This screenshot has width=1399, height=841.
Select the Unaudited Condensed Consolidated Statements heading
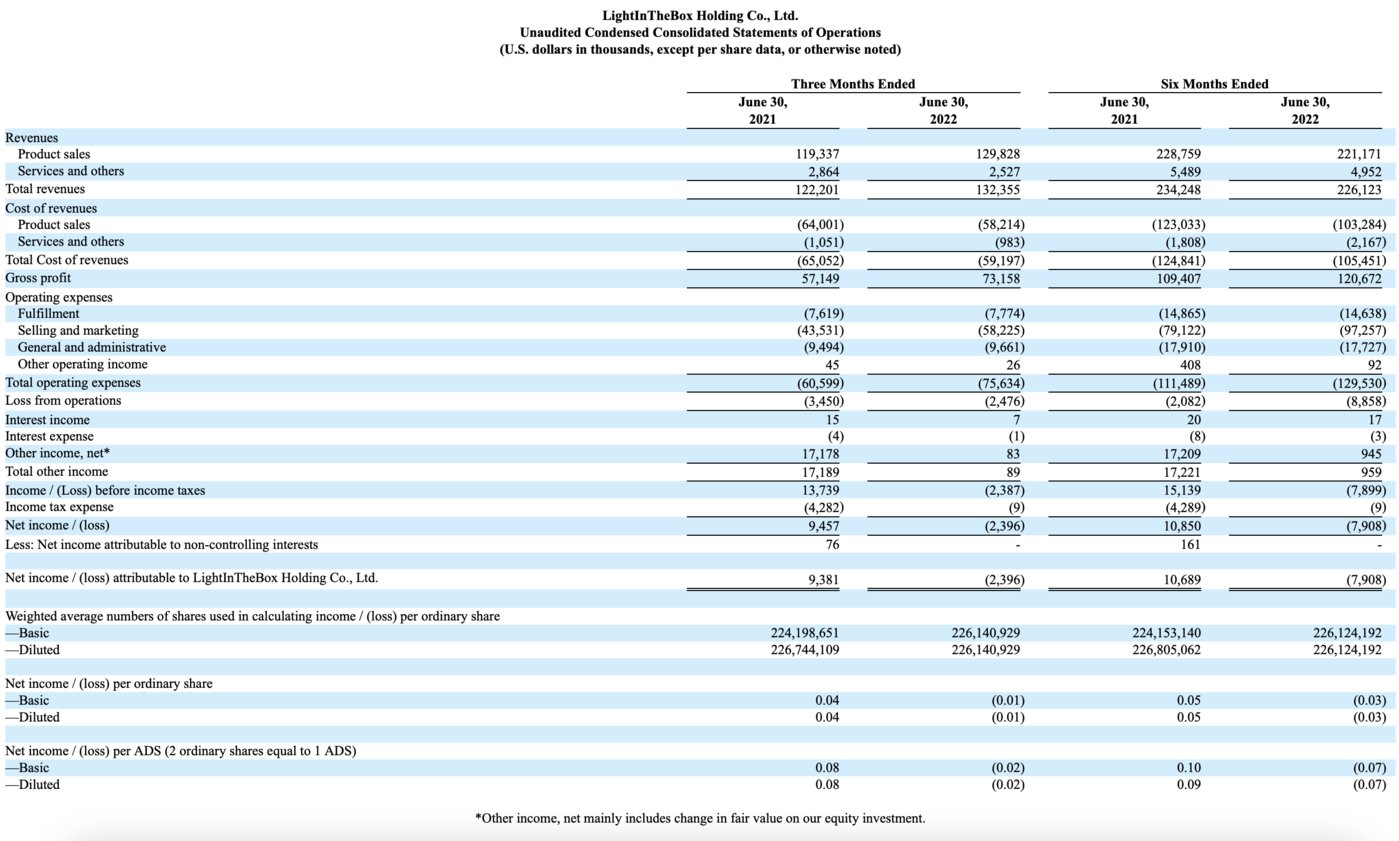(x=700, y=33)
